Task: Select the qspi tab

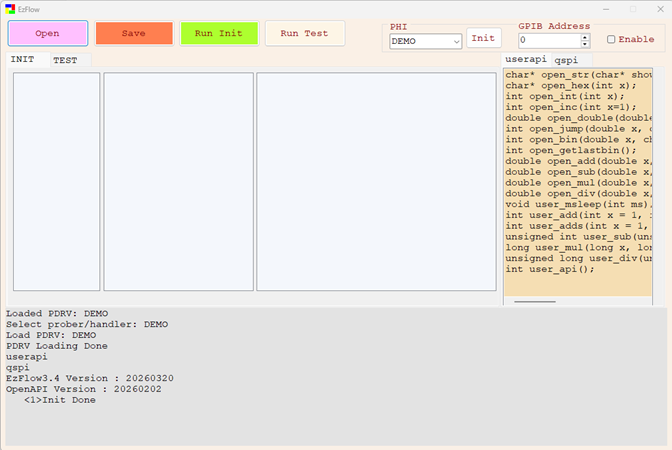Action: pyautogui.click(x=571, y=60)
